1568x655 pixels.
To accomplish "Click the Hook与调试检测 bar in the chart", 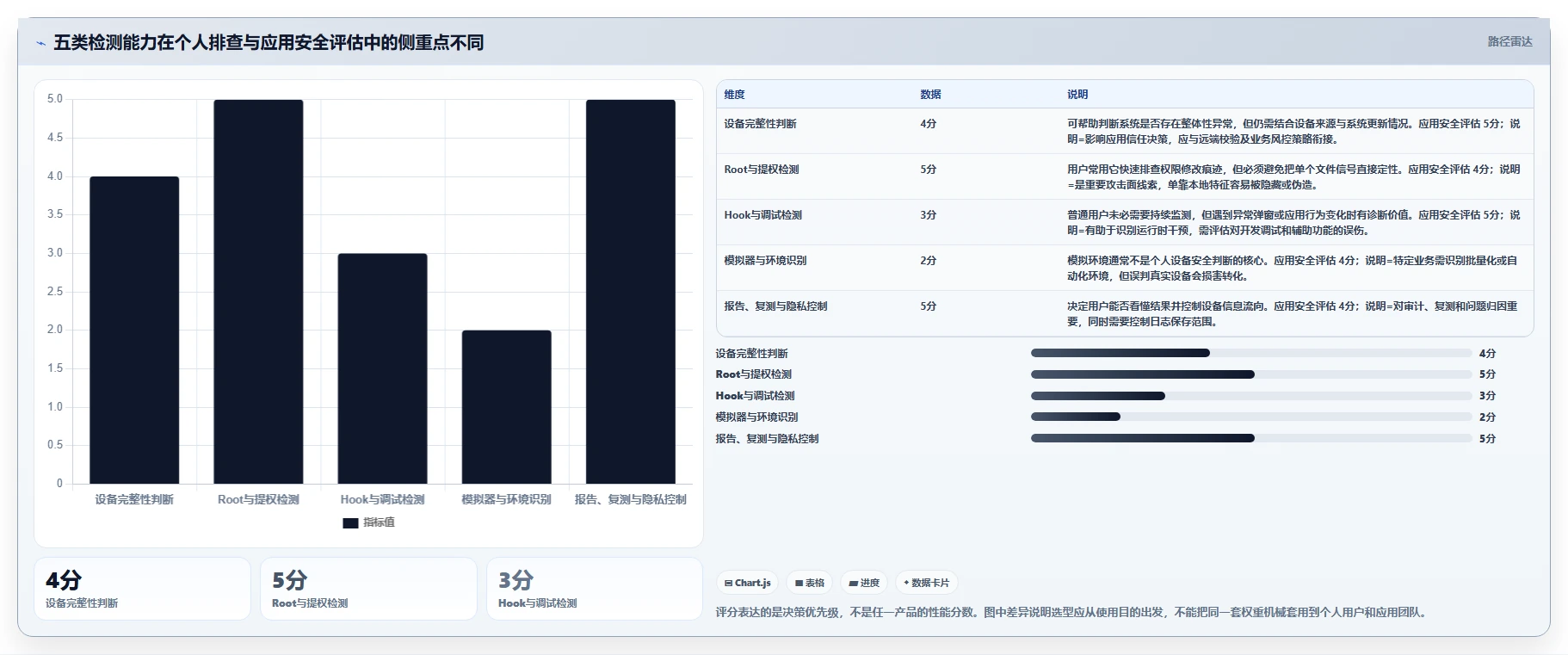I will tap(382, 368).
